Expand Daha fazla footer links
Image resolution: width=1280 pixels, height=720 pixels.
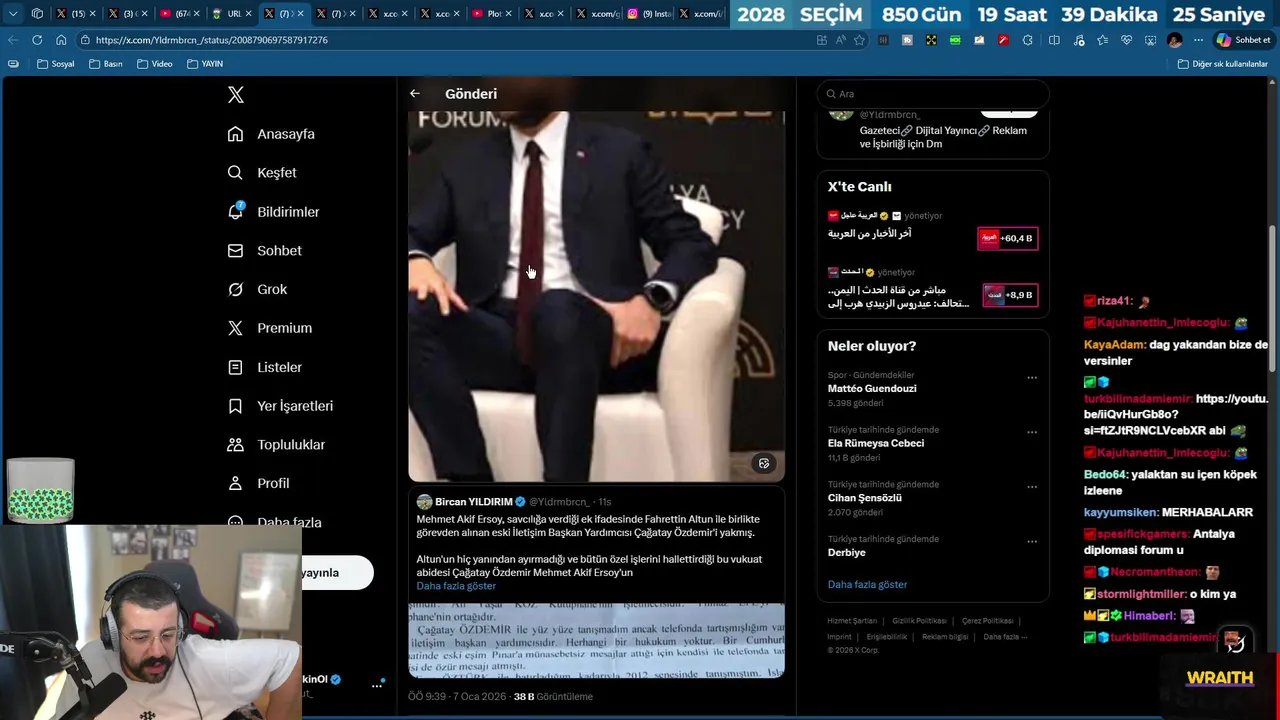tap(1005, 637)
